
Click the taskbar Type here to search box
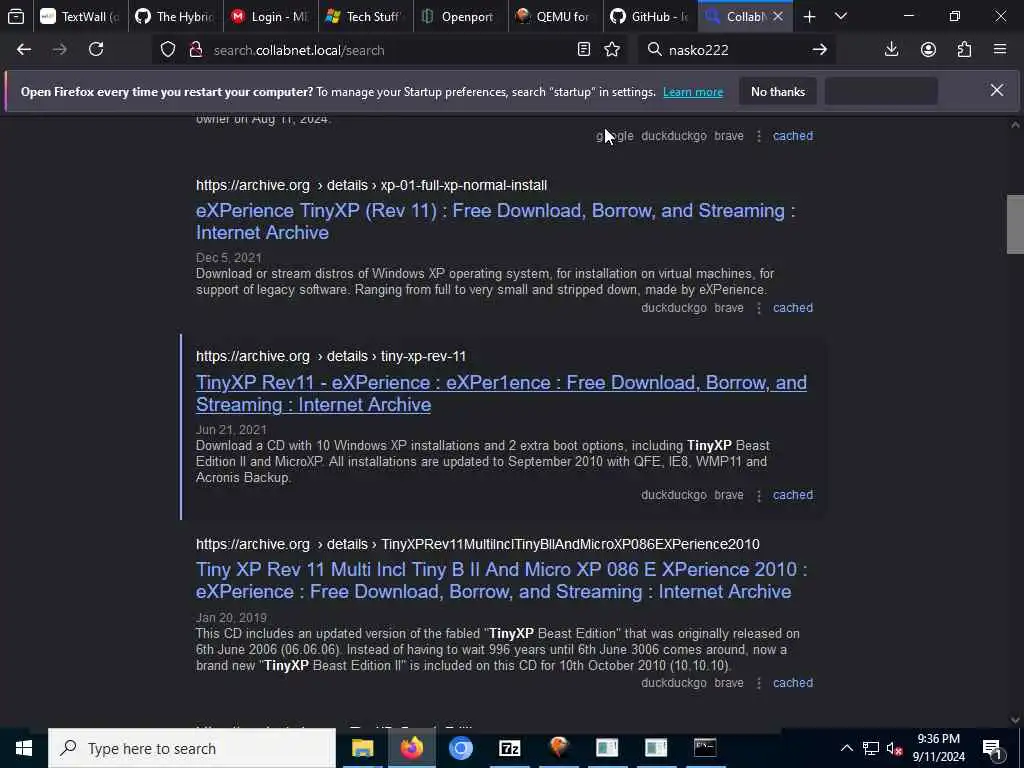click(192, 748)
